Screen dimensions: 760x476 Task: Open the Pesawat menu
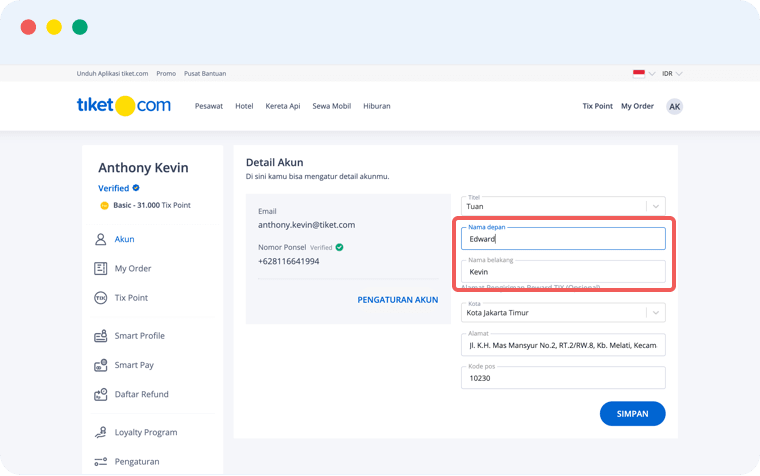click(x=209, y=106)
